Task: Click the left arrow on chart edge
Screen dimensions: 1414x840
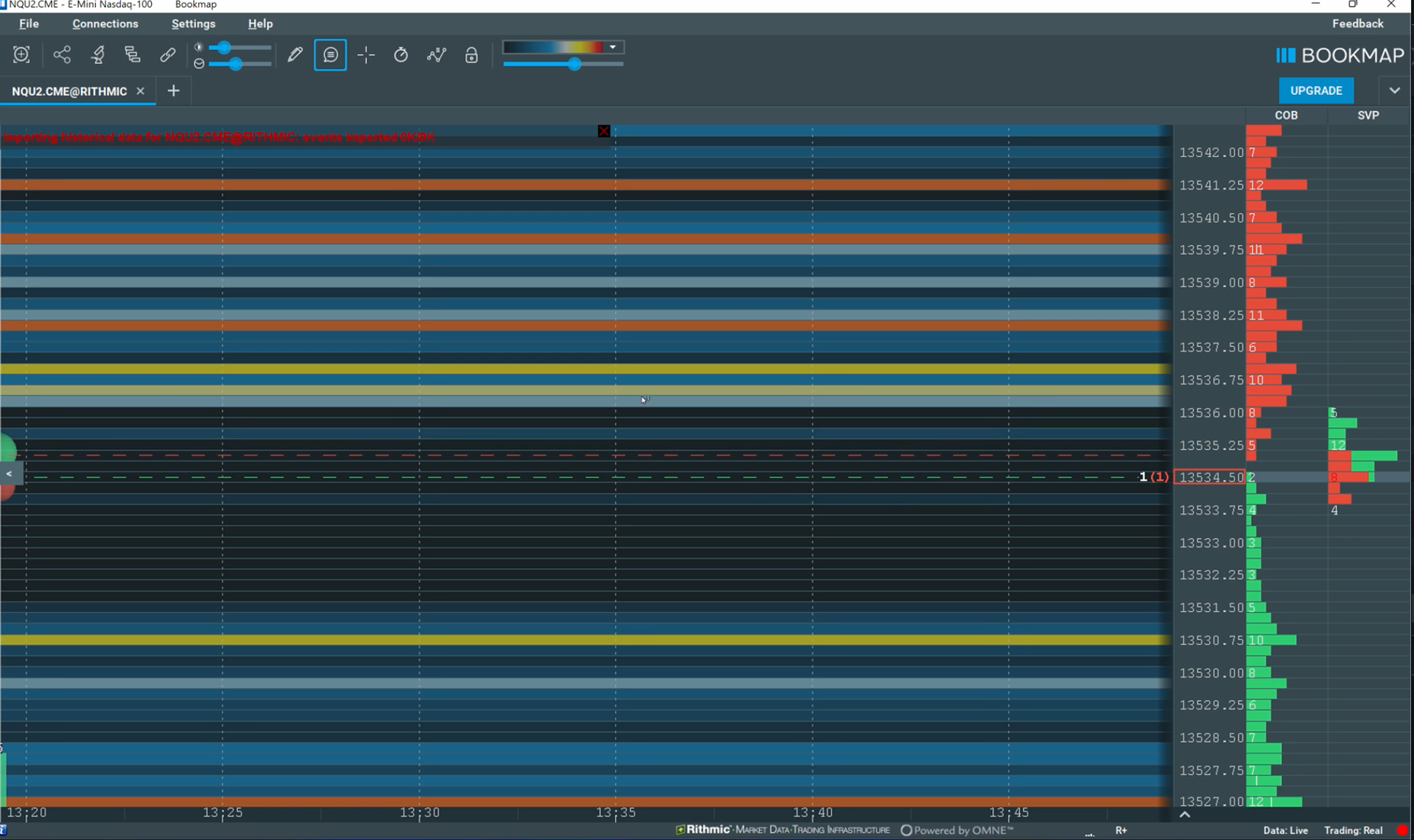Action: point(9,473)
